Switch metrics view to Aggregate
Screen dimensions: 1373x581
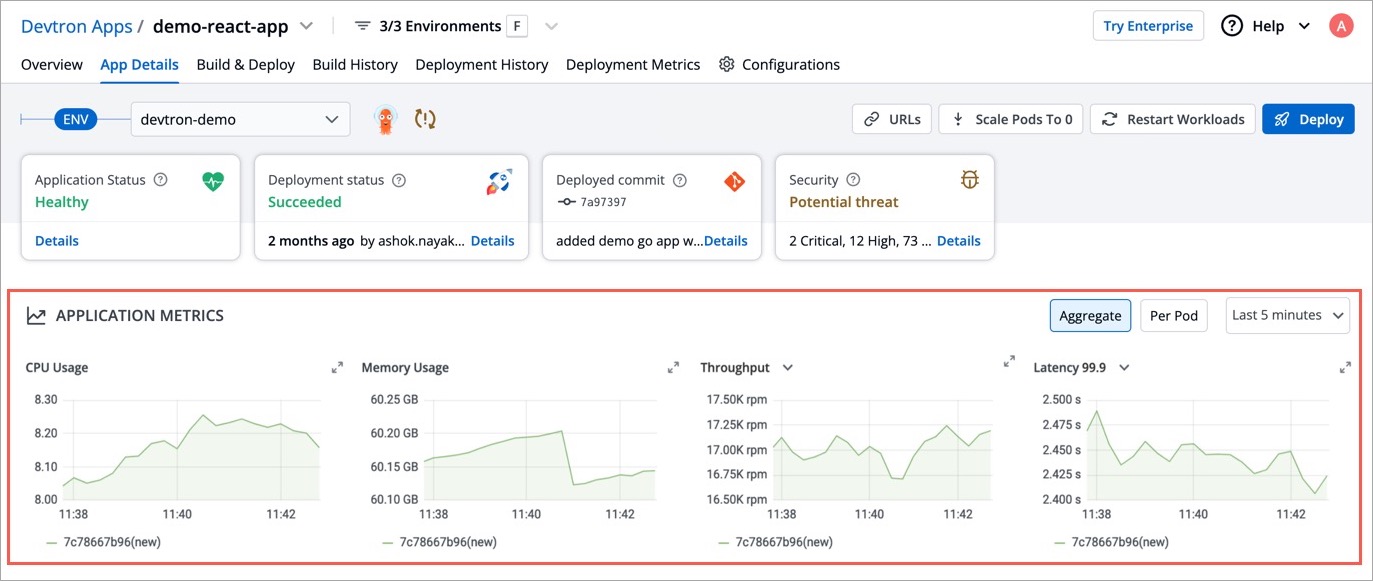tap(1090, 315)
